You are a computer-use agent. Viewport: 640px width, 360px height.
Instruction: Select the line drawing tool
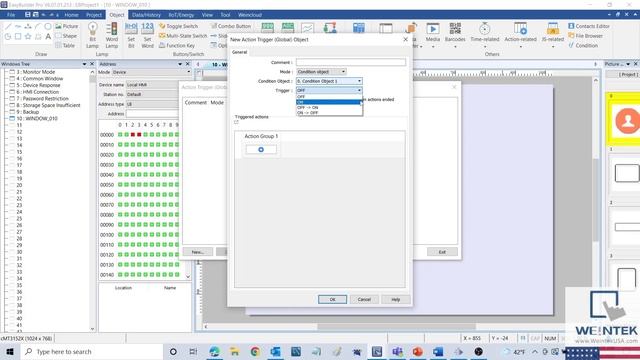click(x=8, y=26)
